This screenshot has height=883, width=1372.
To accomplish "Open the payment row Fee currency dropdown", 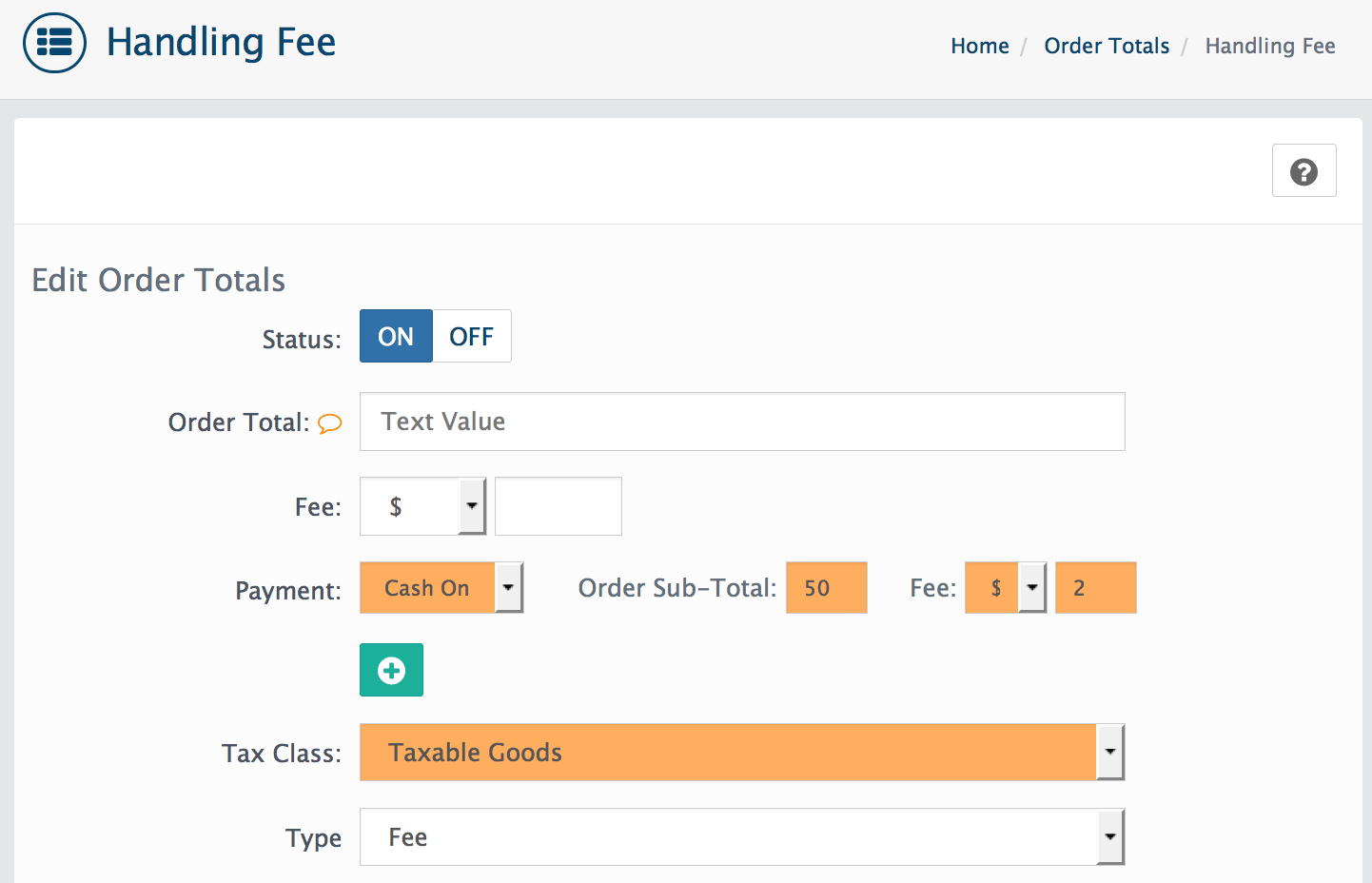I will click(x=1006, y=588).
